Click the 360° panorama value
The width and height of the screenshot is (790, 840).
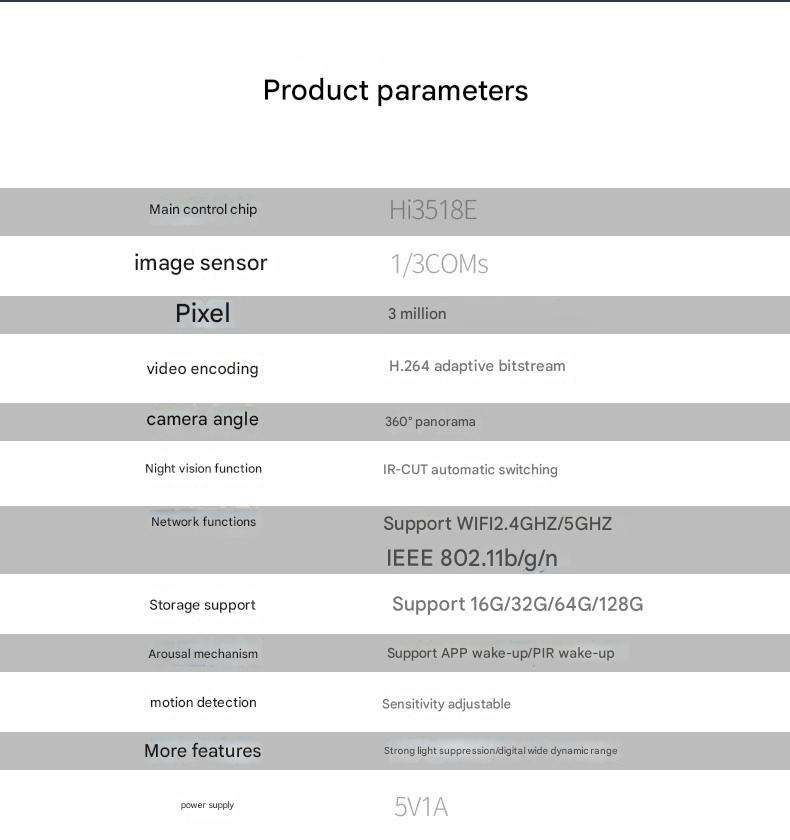click(430, 422)
